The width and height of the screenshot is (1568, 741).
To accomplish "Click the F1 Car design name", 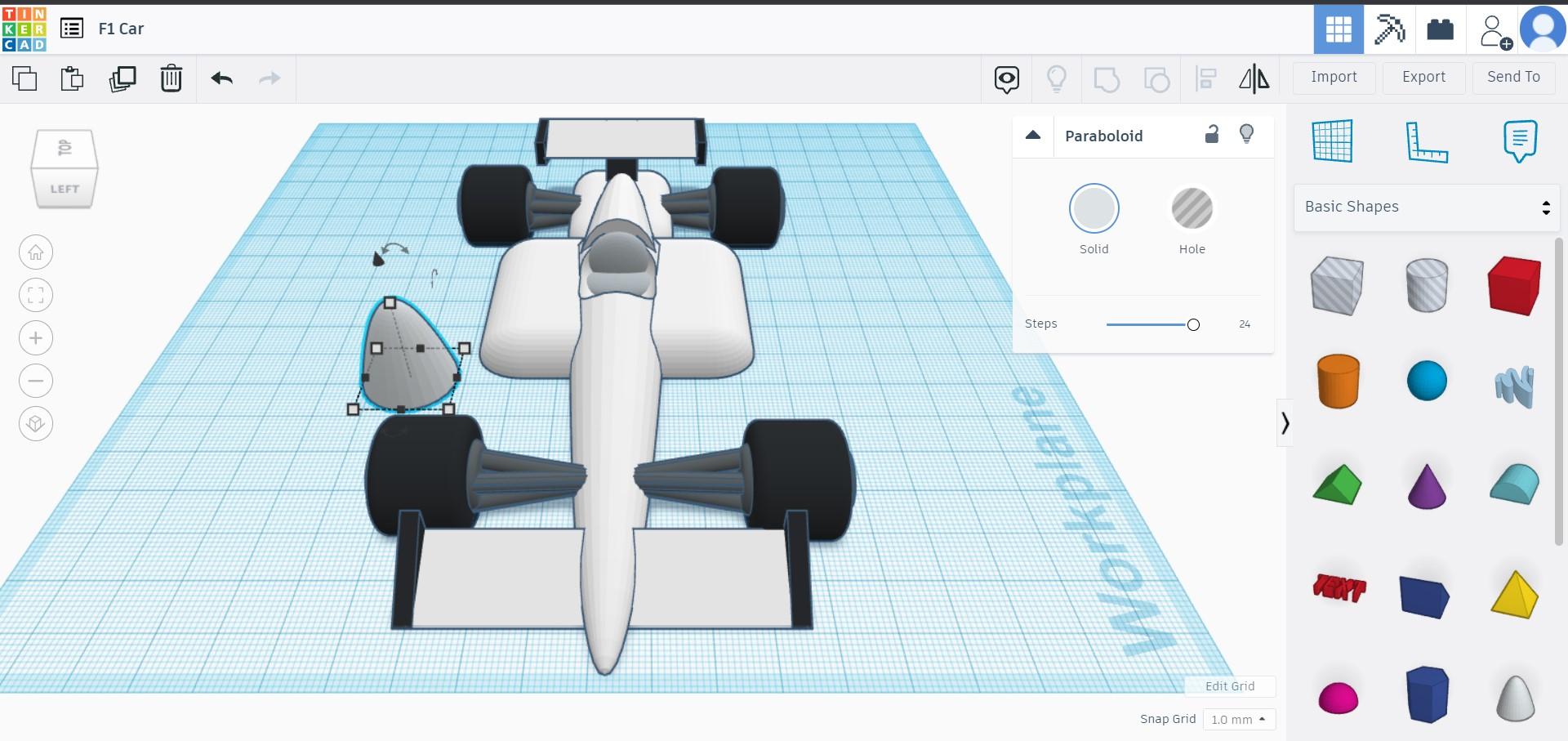I will coord(121,29).
